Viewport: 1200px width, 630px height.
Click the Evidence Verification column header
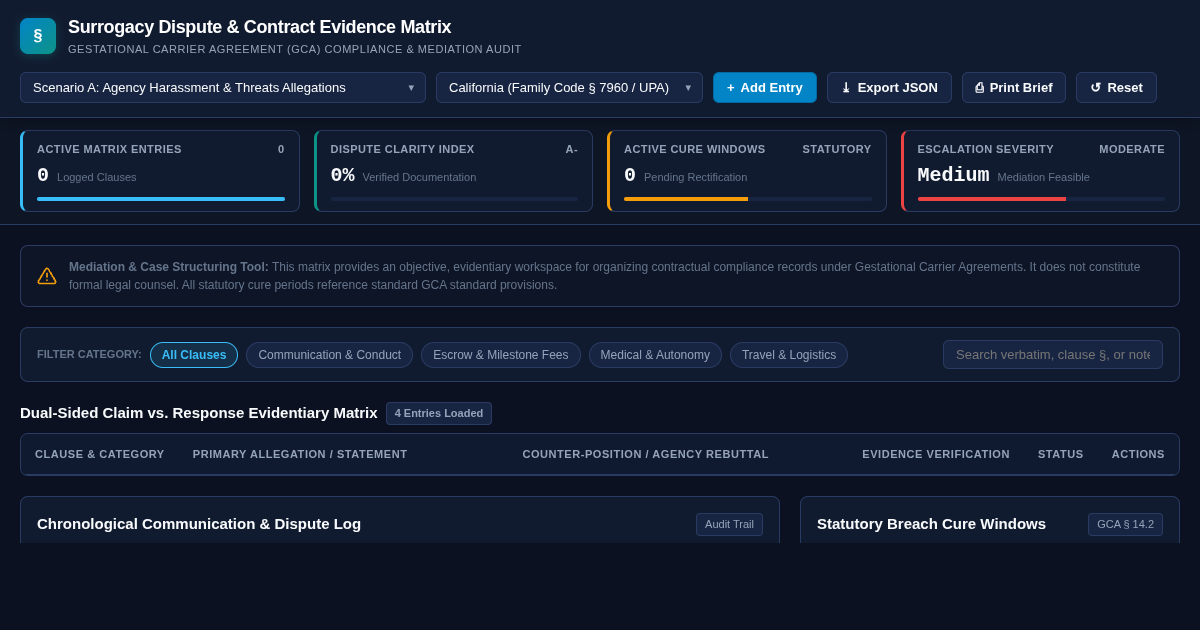point(936,454)
